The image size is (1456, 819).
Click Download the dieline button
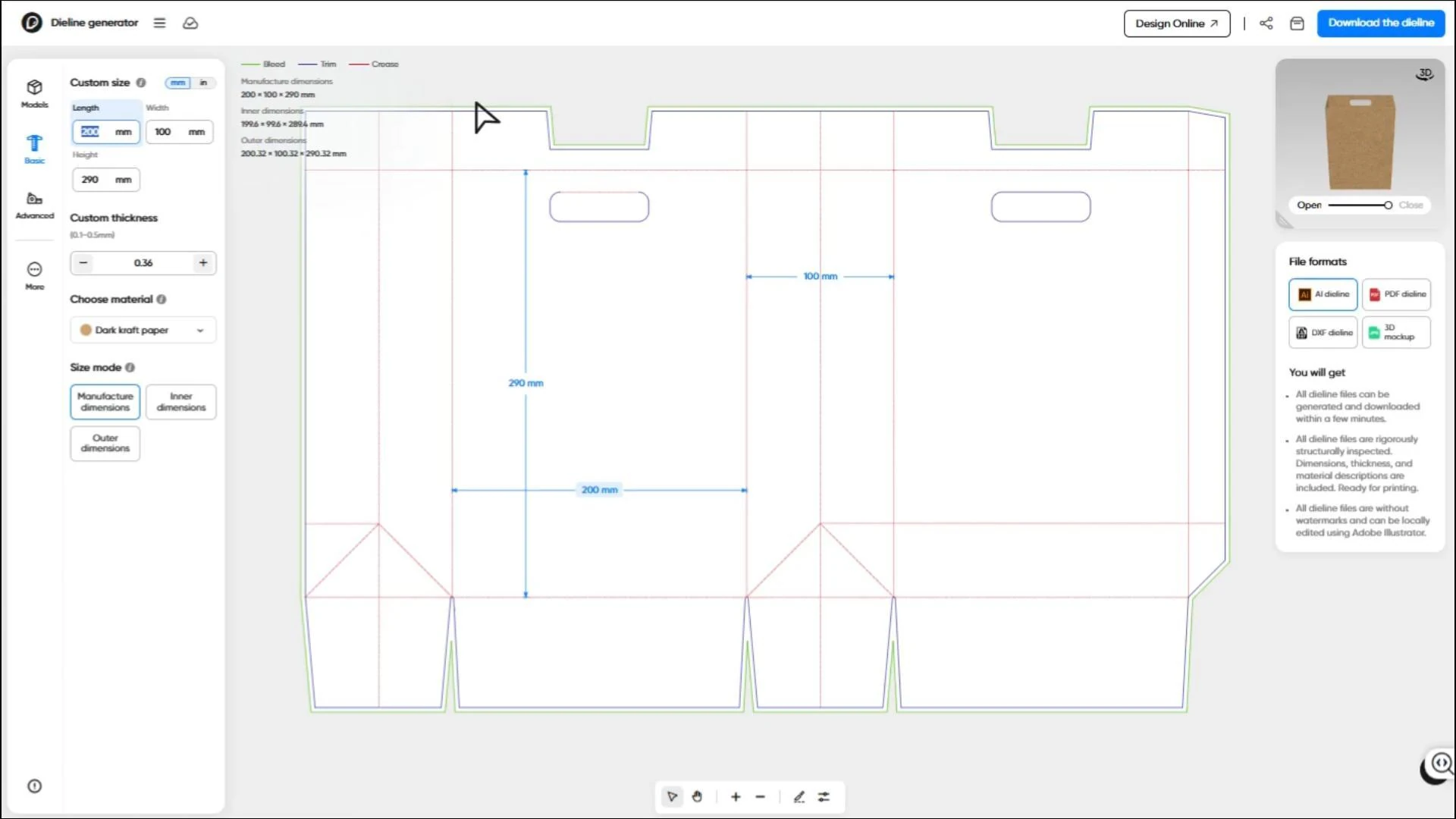click(1380, 23)
